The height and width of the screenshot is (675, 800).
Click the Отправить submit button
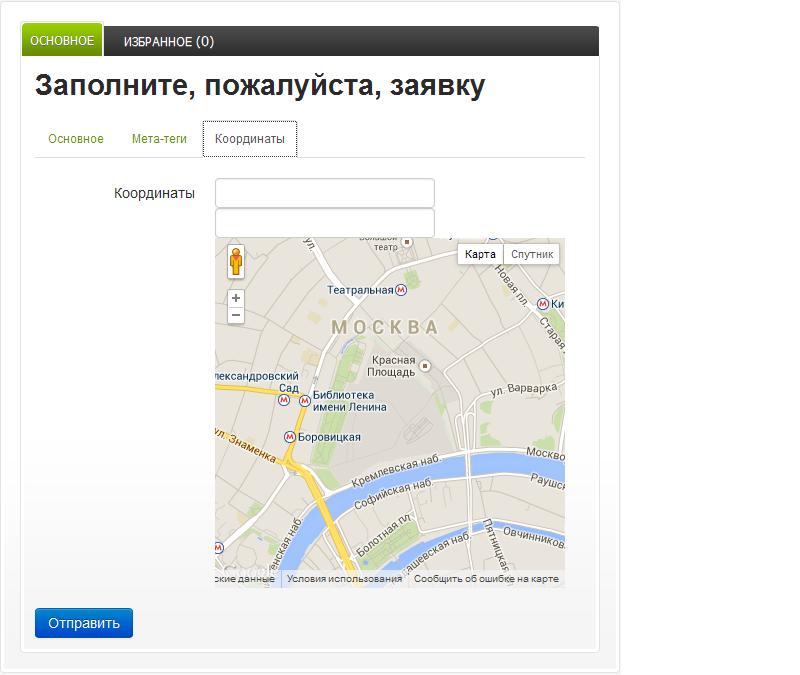[84, 623]
